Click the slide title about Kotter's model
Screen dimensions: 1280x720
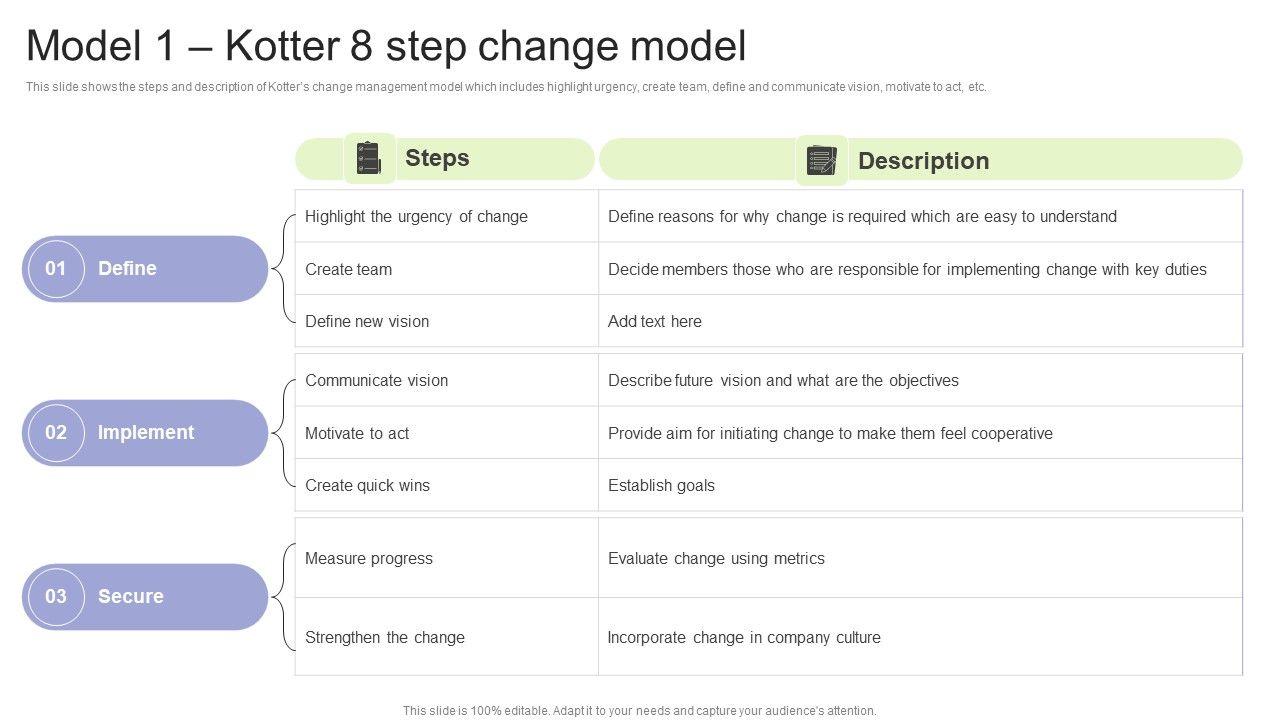coord(386,46)
